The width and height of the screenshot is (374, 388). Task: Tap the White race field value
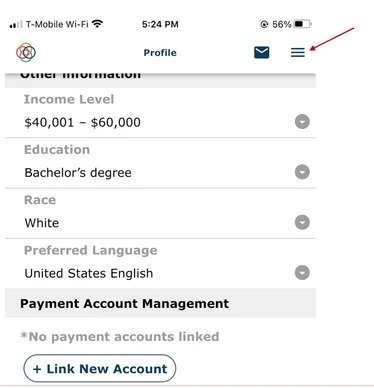42,223
